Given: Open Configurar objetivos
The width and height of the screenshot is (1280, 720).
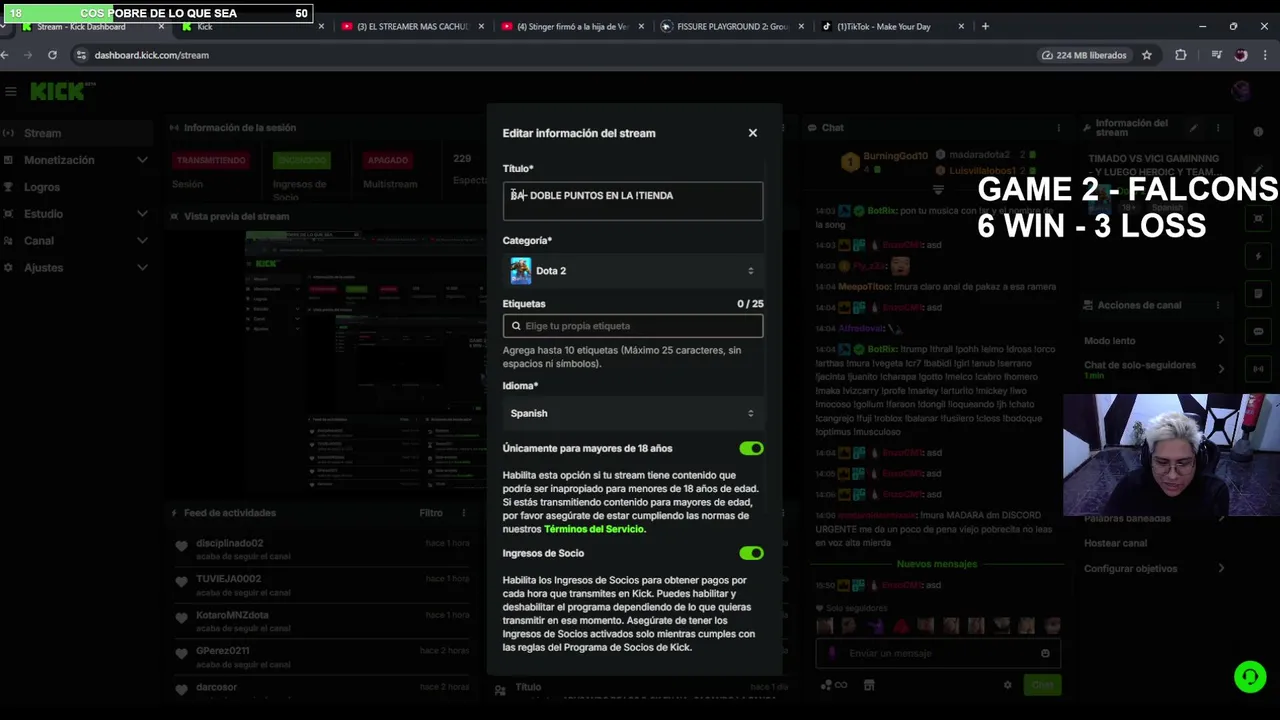Looking at the screenshot, I should (1155, 569).
